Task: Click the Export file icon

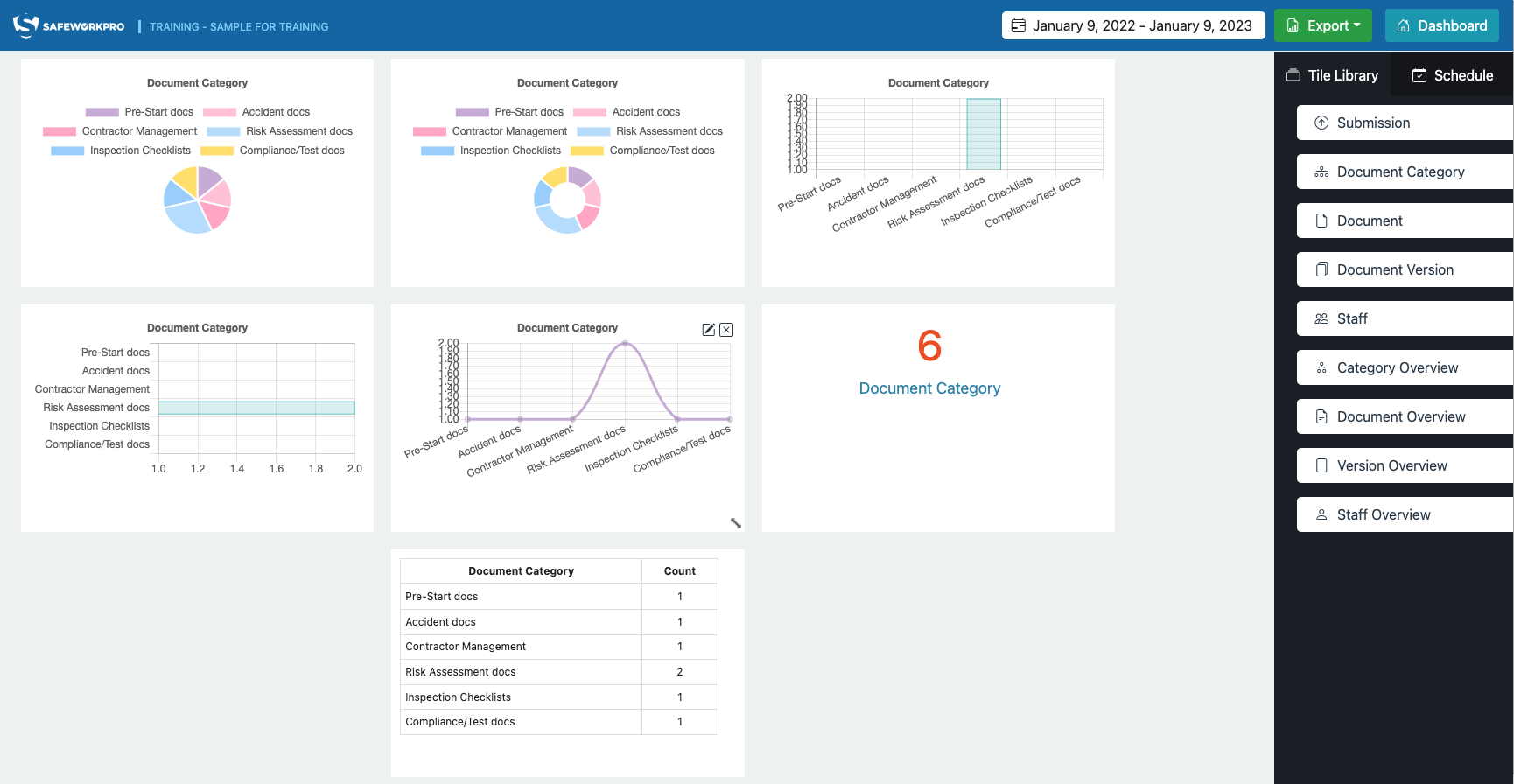Action: [x=1293, y=25]
